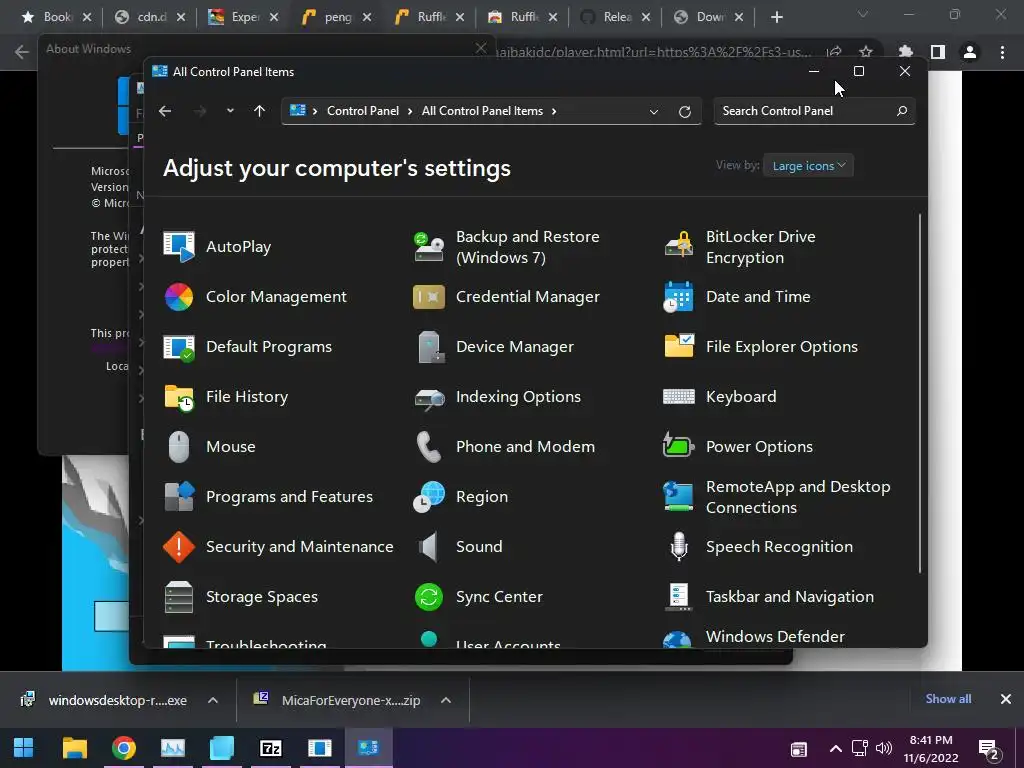Bookmark this page with the star
1024x768 pixels.
pyautogui.click(x=866, y=52)
